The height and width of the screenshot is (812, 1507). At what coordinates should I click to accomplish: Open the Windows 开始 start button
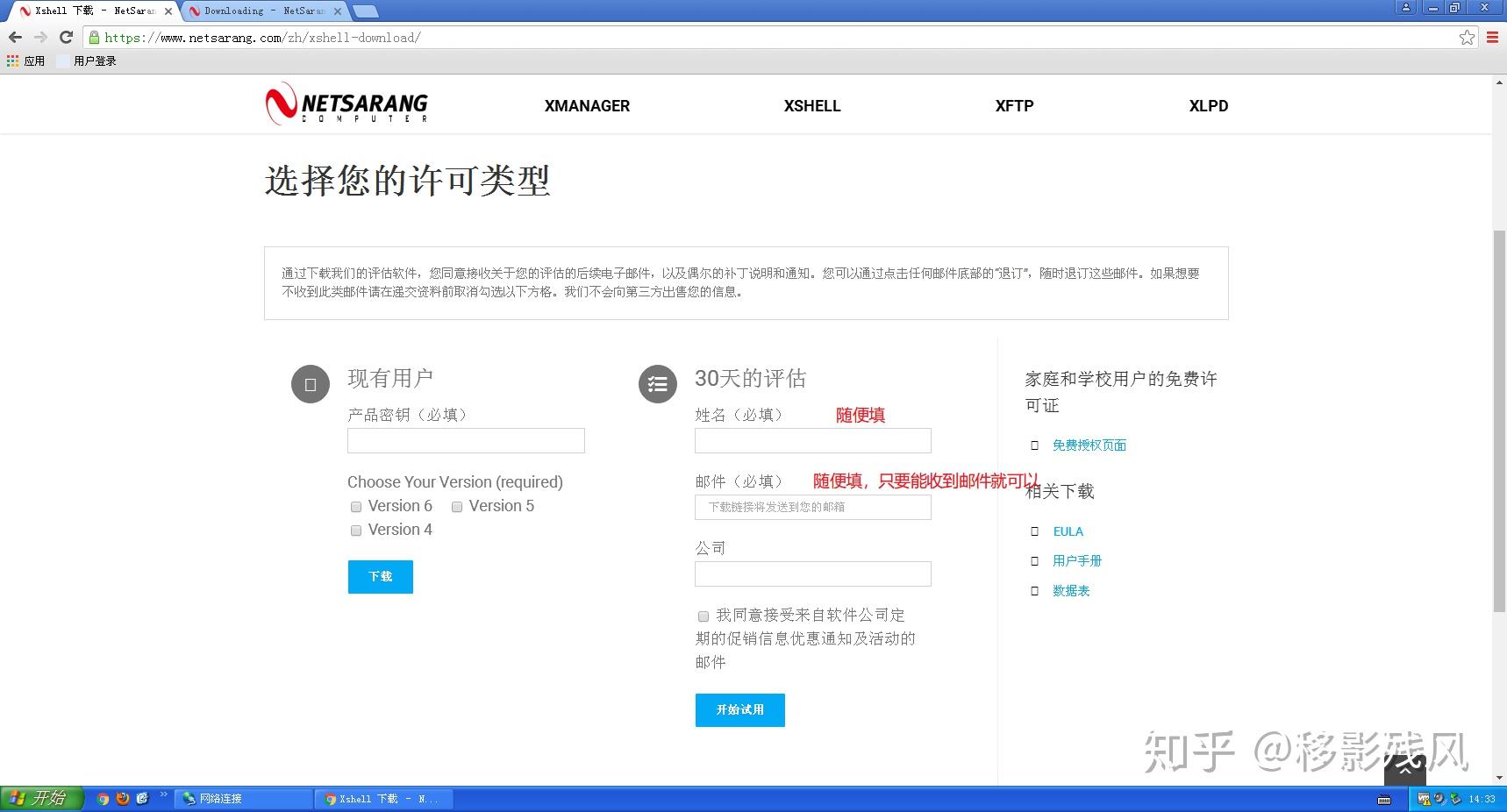pos(41,798)
